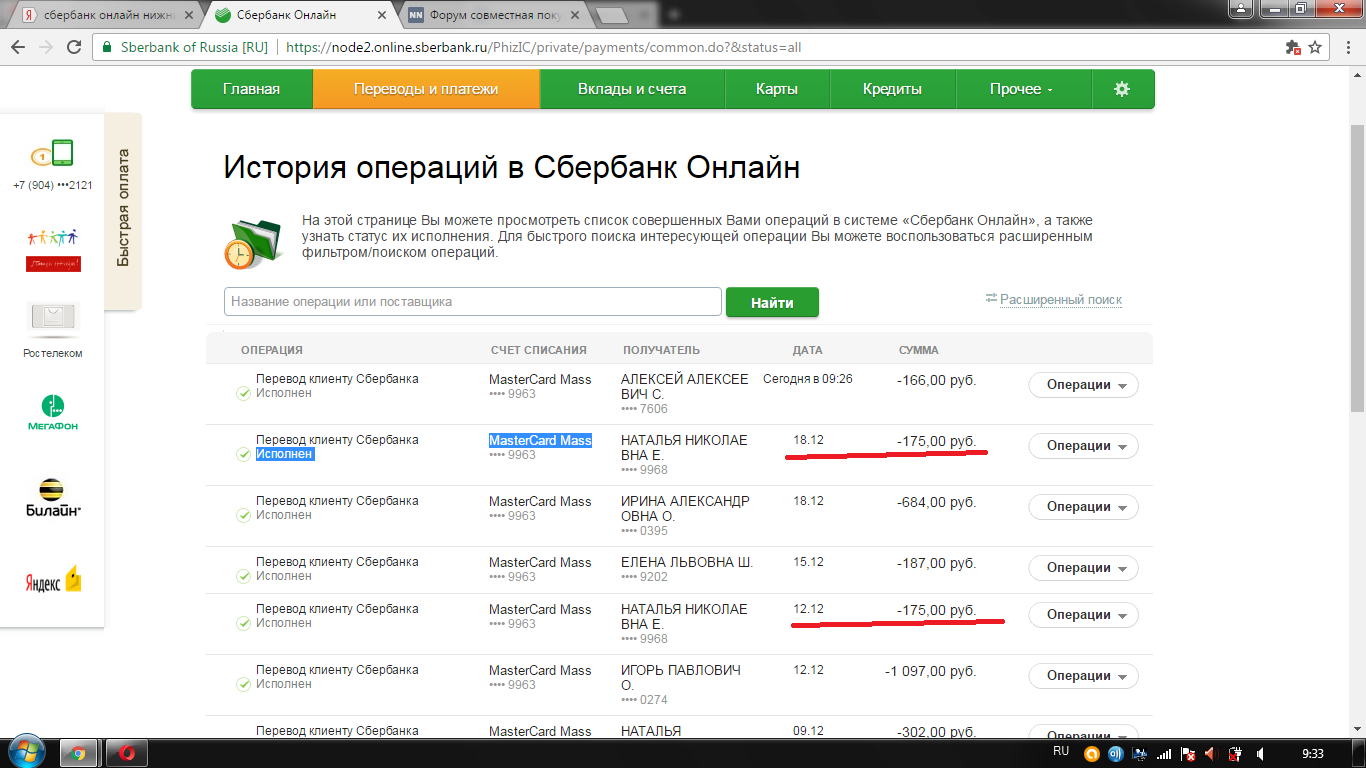Image resolution: width=1366 pixels, height=768 pixels.
Task: Go to Главная menu tab
Action: (x=251, y=89)
